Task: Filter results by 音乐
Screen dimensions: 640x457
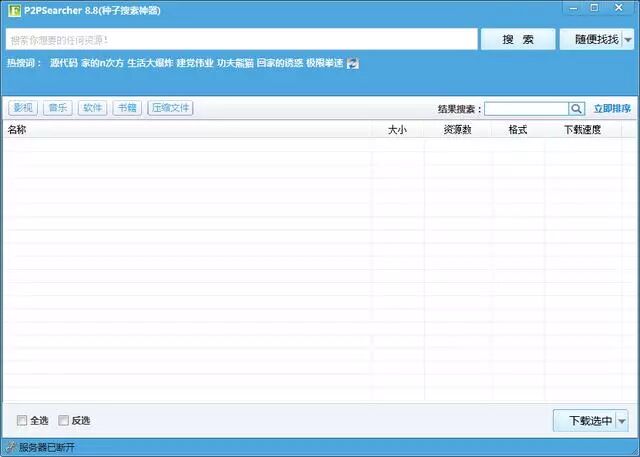Action: 58,108
